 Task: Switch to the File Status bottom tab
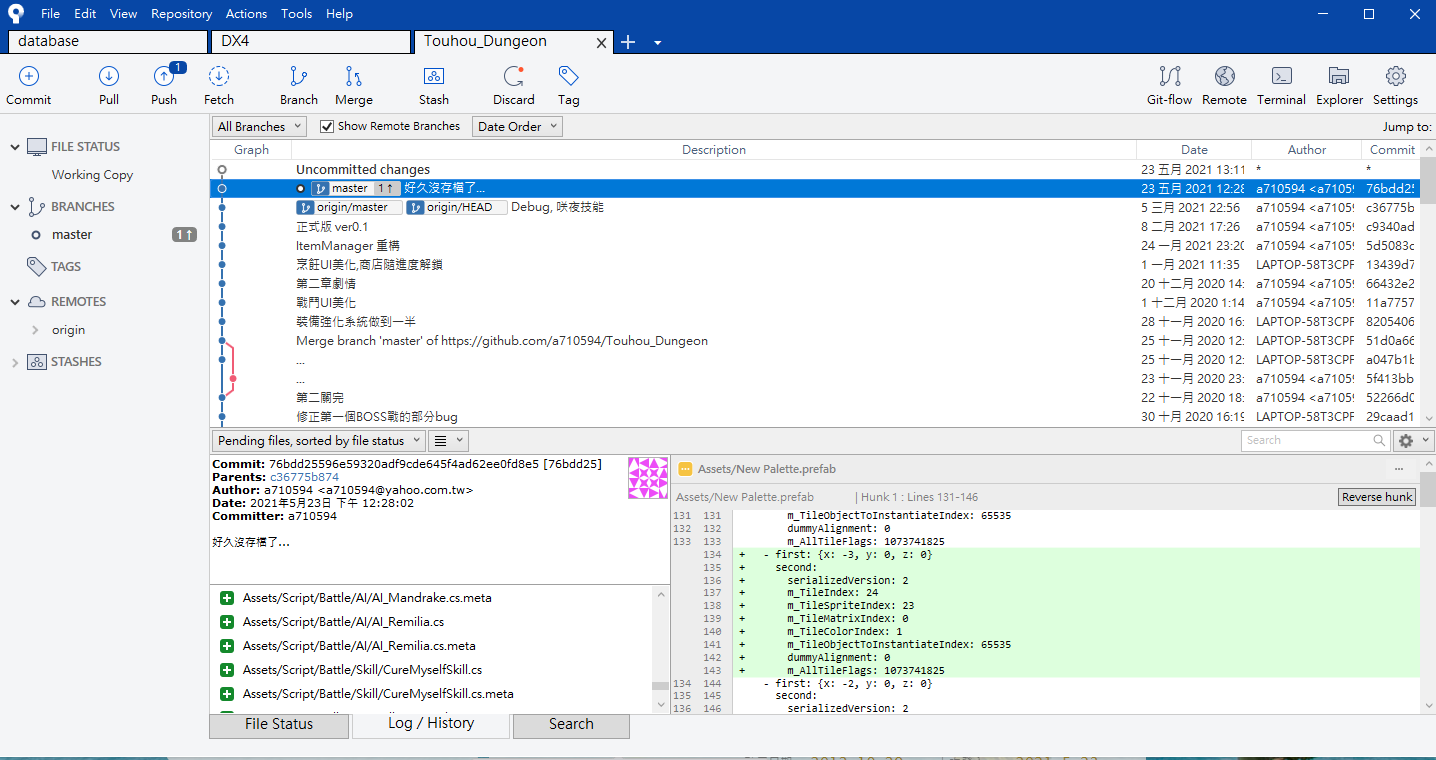pyautogui.click(x=279, y=724)
